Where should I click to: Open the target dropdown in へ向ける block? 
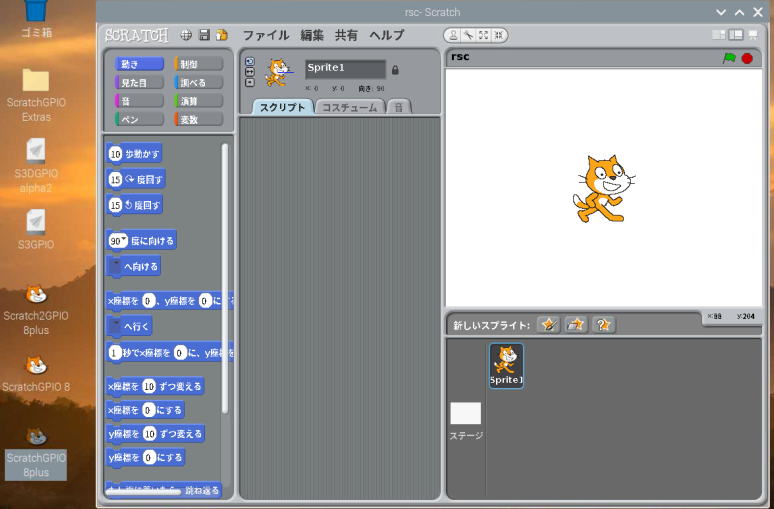point(115,266)
